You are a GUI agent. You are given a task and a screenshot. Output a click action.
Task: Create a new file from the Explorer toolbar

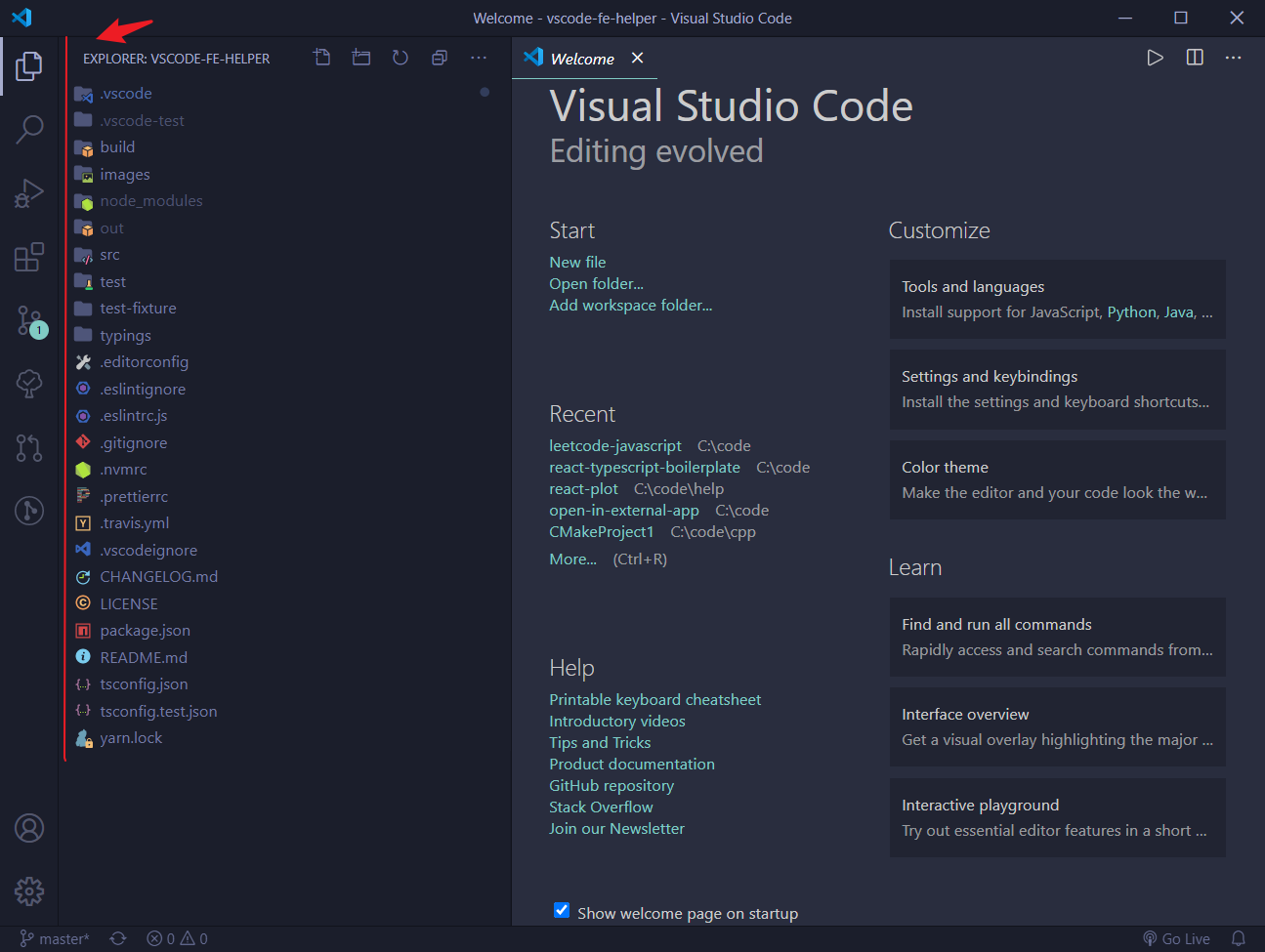(x=321, y=58)
